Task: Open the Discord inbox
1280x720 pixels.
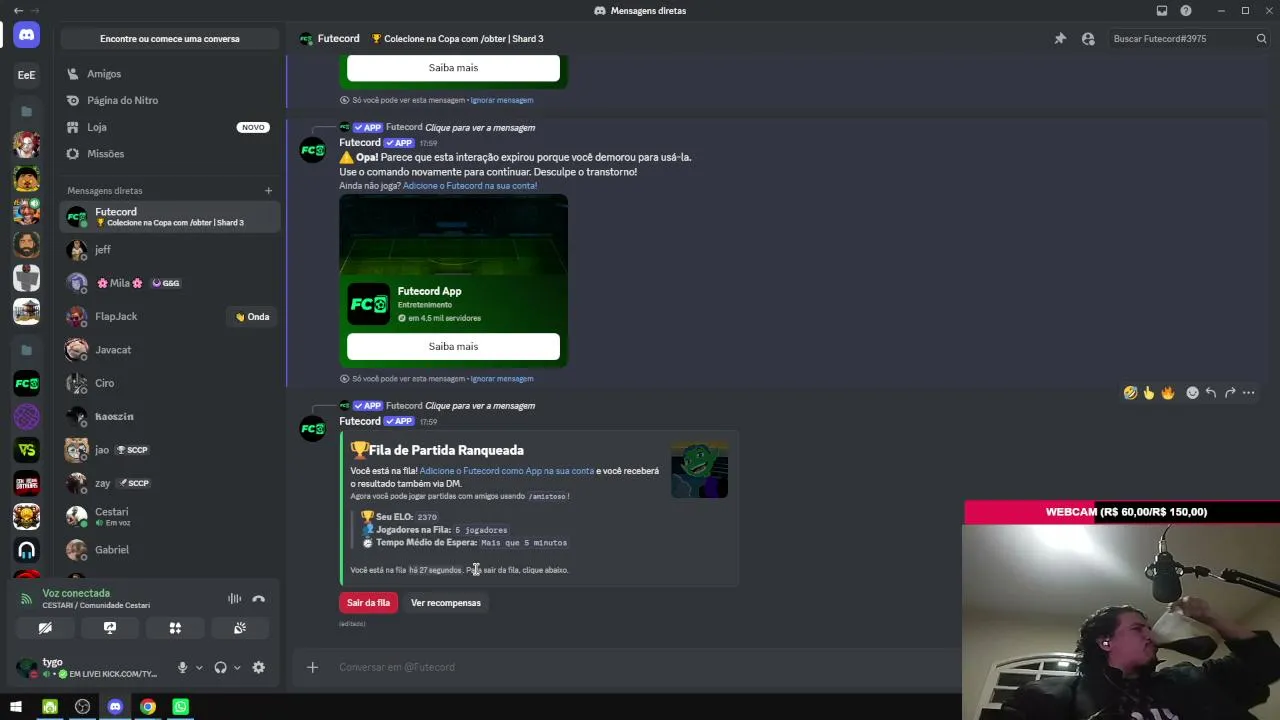Action: click(x=1162, y=11)
